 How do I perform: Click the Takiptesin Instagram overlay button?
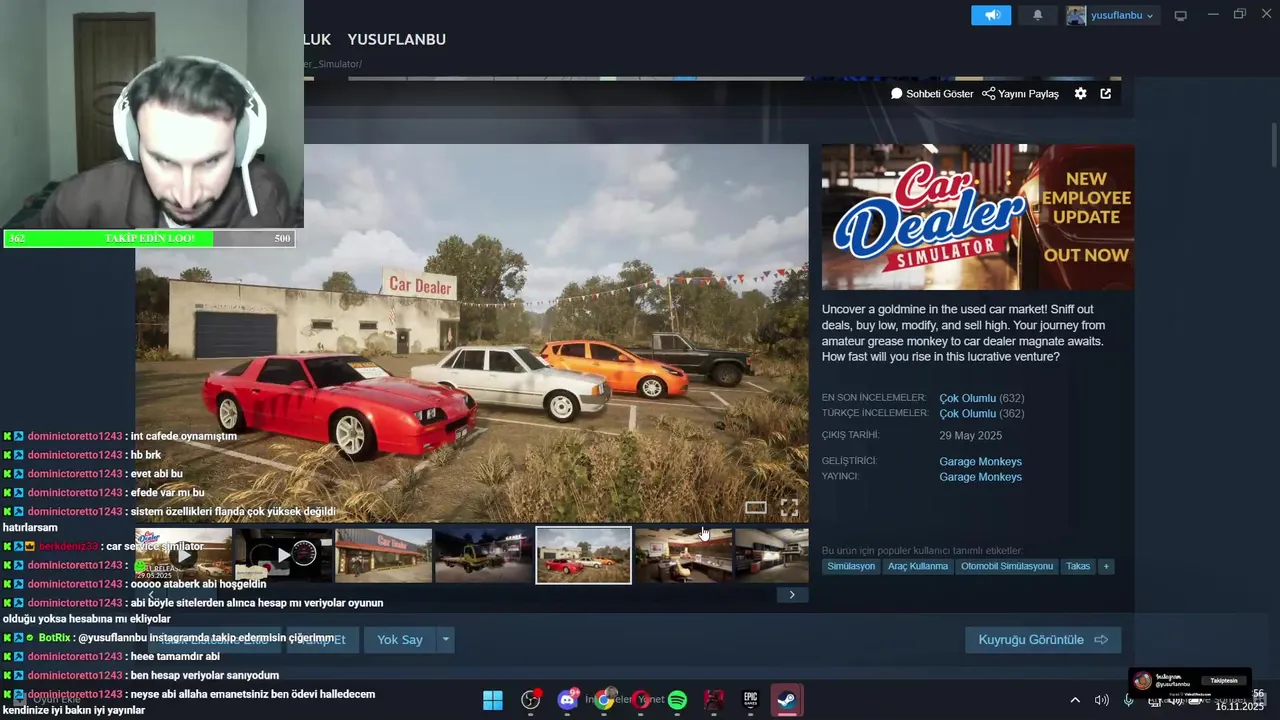click(x=1224, y=681)
